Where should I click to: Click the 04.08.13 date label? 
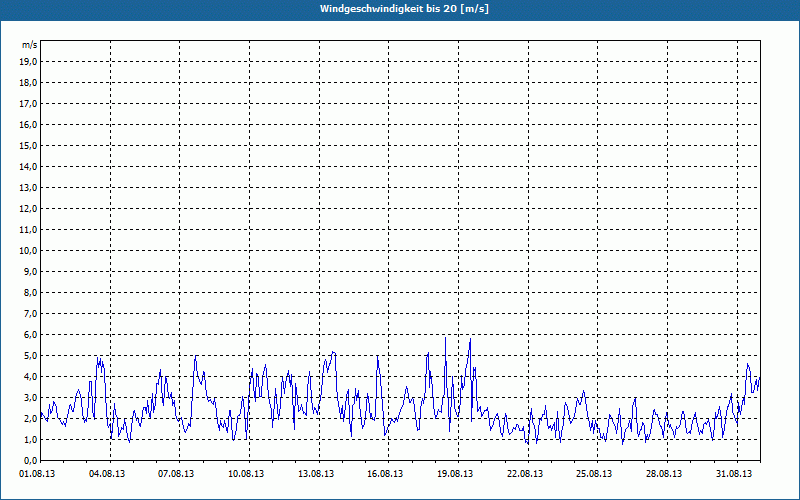(x=107, y=474)
